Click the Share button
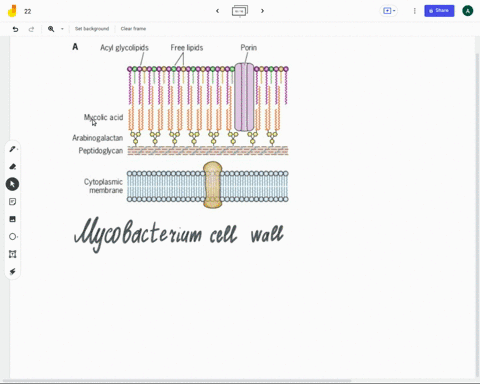Image resolution: width=480 pixels, height=384 pixels. (x=439, y=11)
